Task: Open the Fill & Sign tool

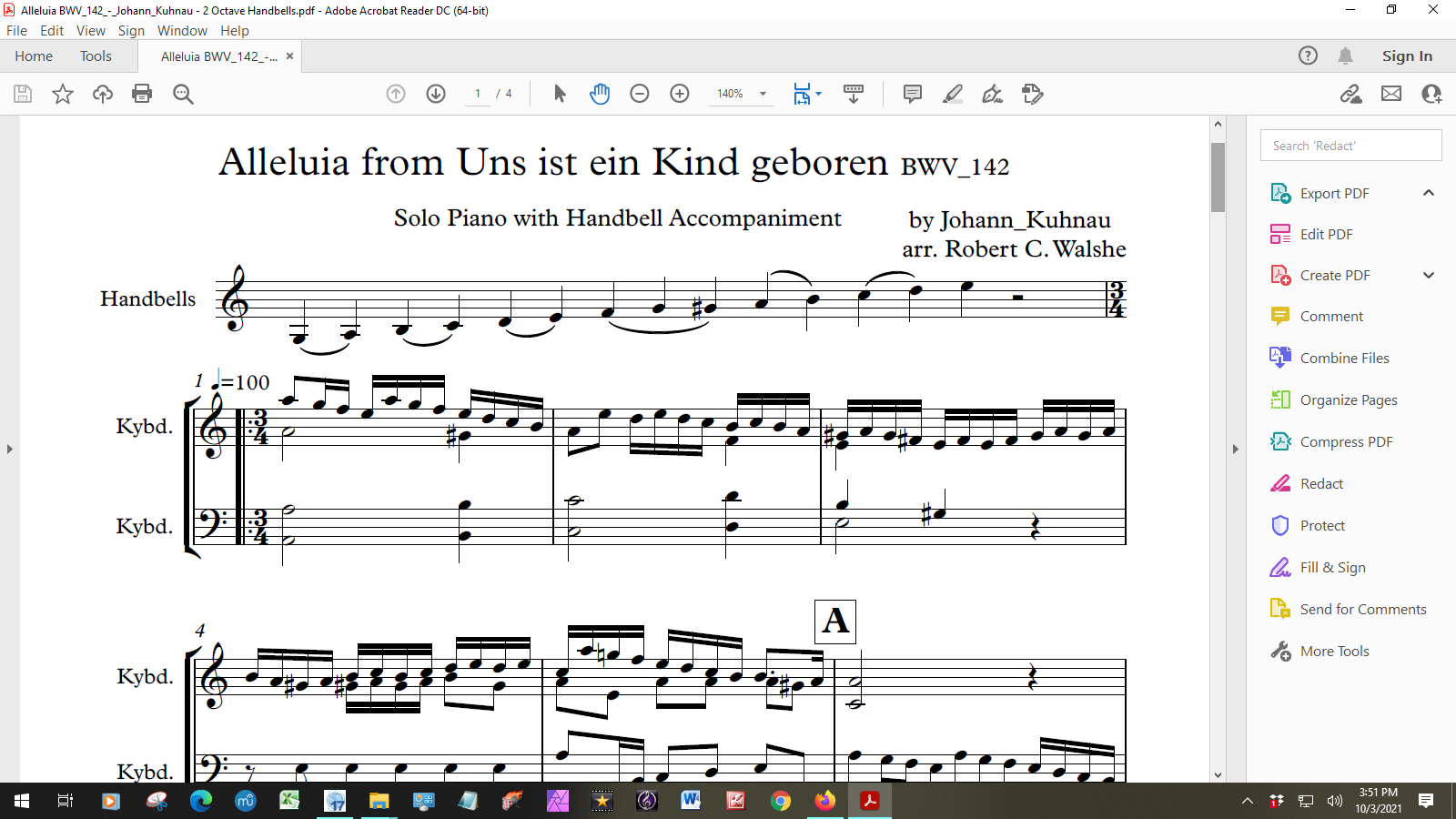Action: click(1332, 567)
